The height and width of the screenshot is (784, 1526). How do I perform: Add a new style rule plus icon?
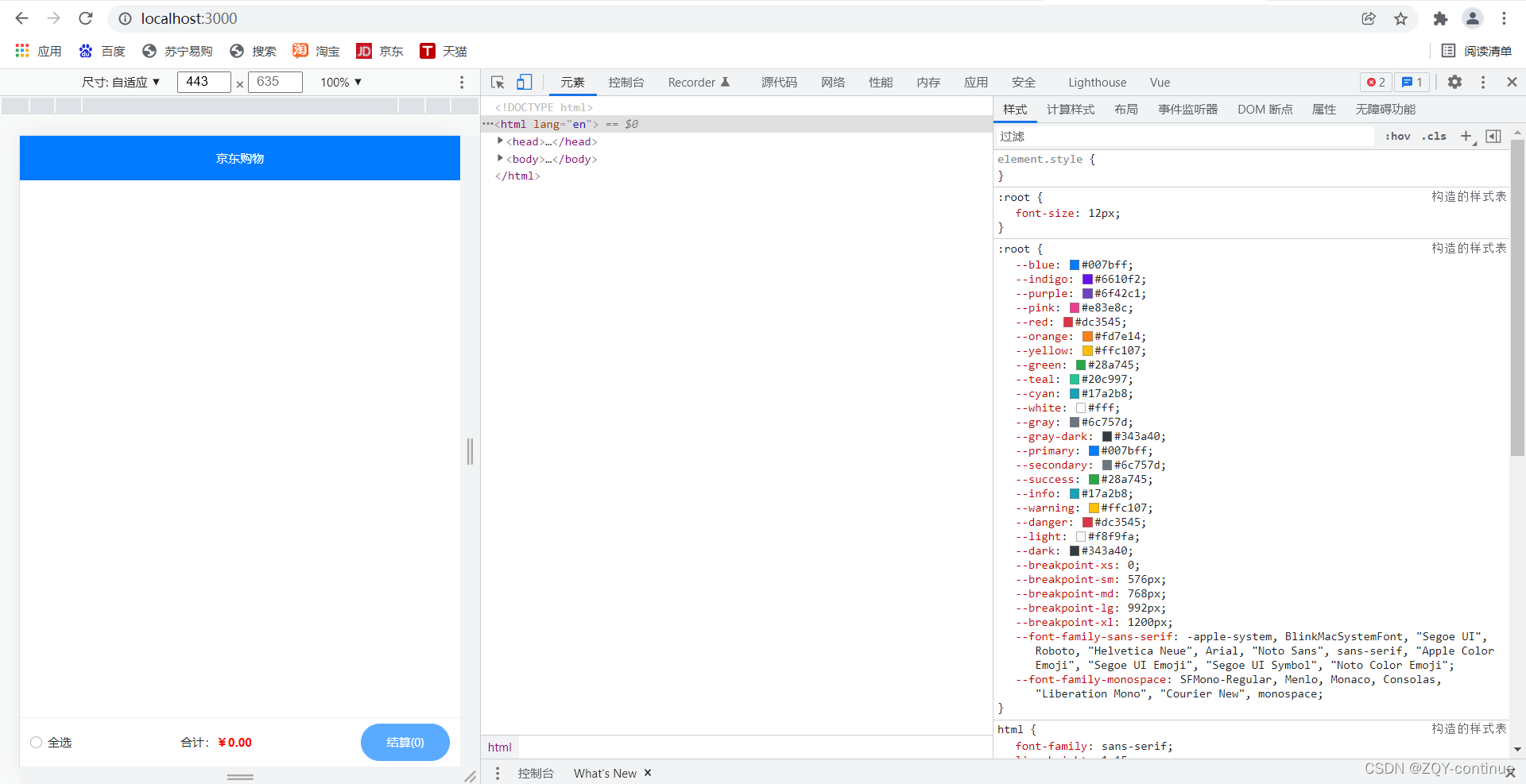1466,137
